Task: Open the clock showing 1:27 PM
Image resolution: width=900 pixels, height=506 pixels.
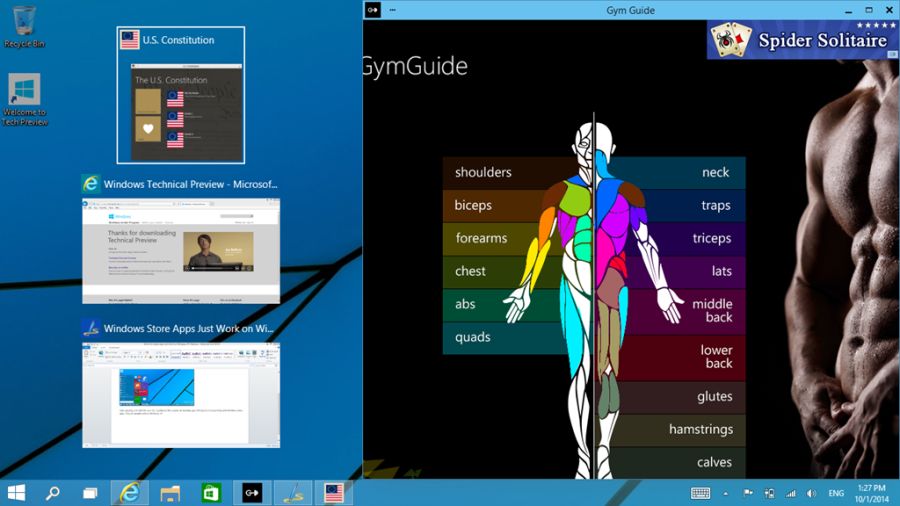Action: click(x=872, y=493)
